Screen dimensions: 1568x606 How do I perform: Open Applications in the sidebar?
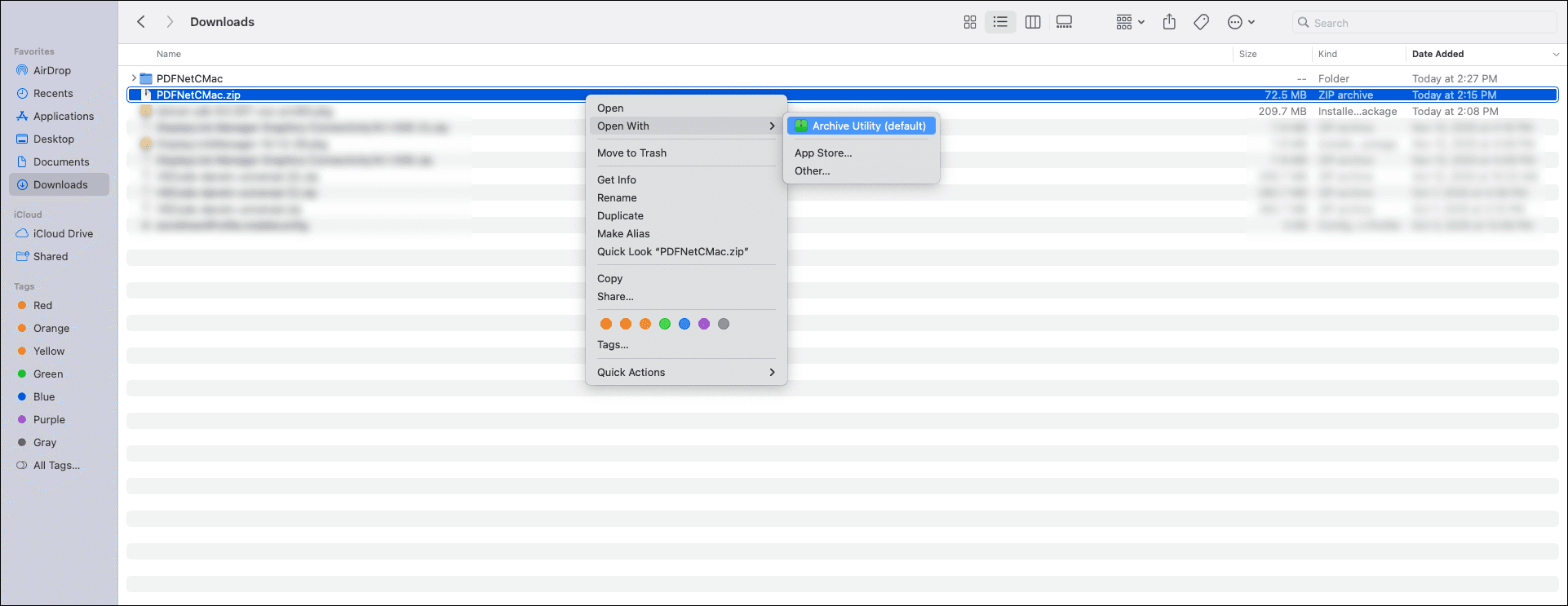(63, 117)
